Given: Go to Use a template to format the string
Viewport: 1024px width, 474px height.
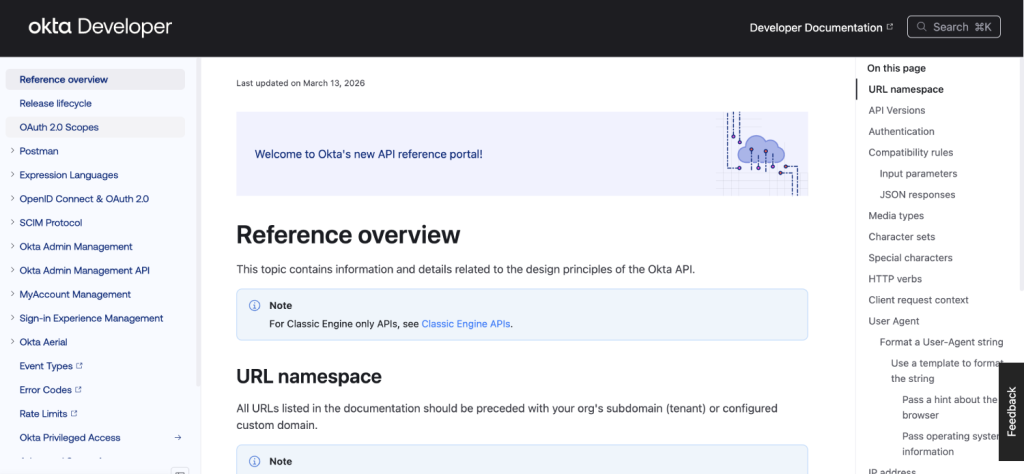Looking at the screenshot, I should [x=946, y=371].
